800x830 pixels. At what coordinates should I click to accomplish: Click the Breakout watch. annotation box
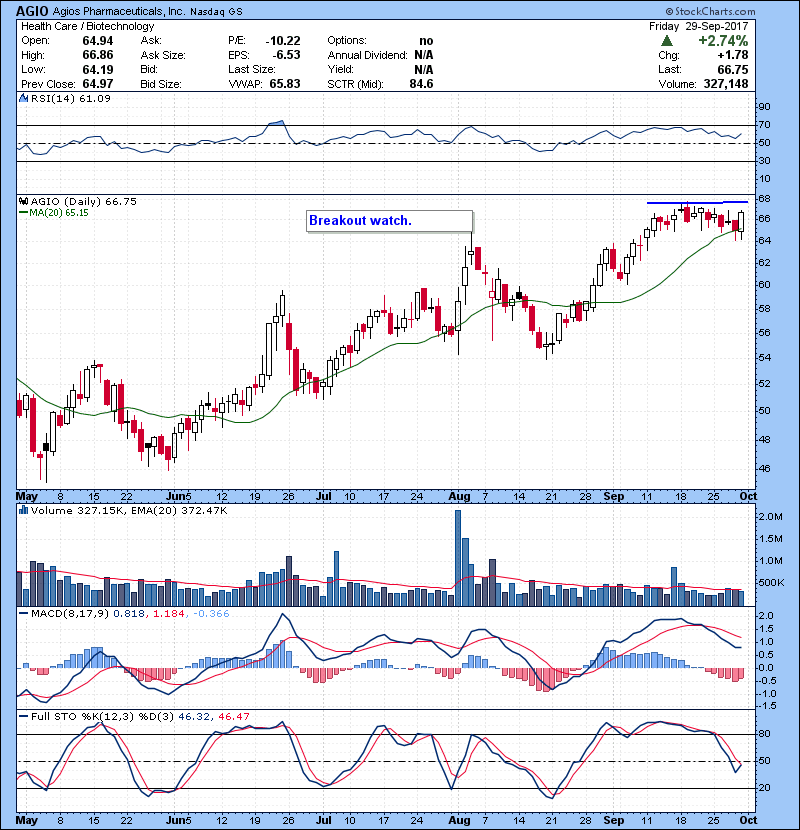389,221
